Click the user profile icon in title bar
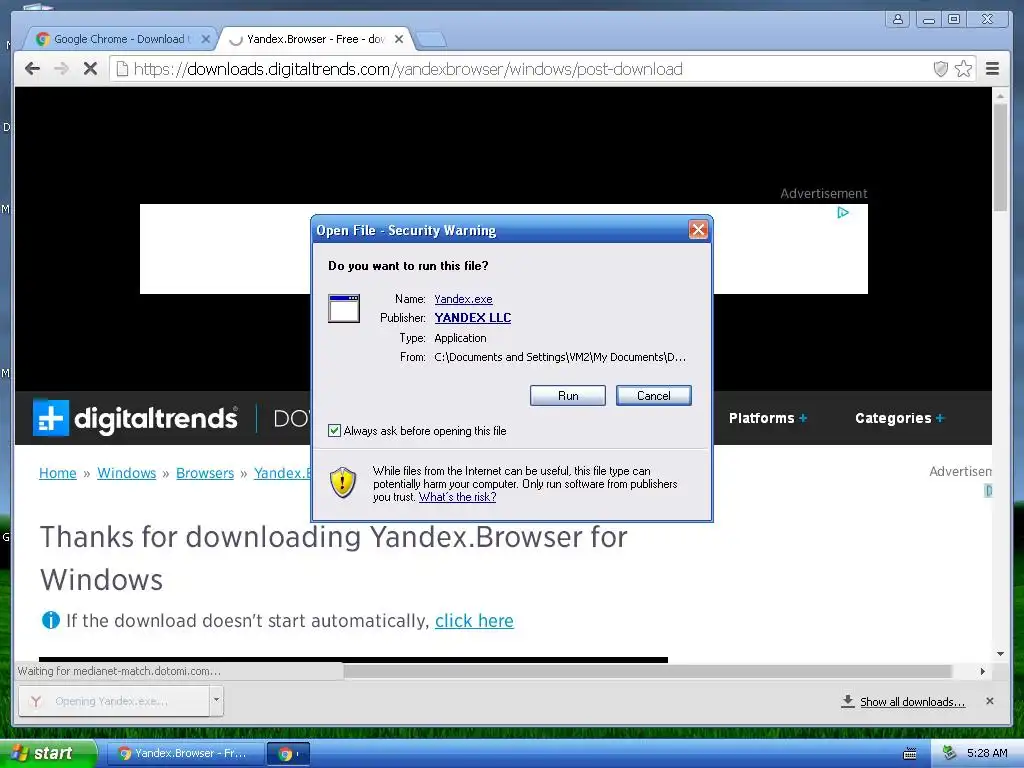This screenshot has height=768, width=1024. coord(898,19)
